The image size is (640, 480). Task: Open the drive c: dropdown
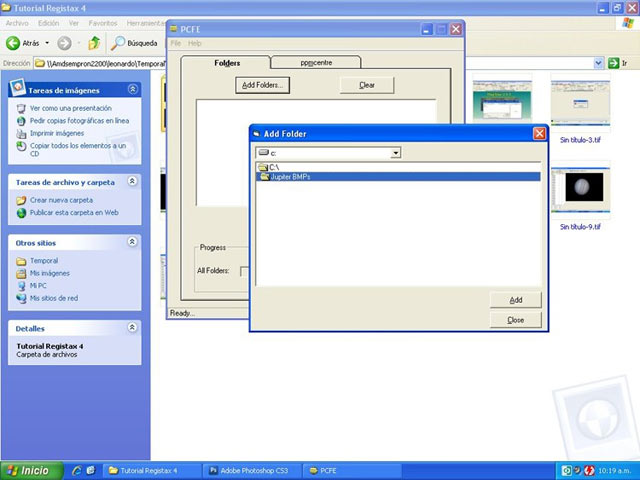396,153
